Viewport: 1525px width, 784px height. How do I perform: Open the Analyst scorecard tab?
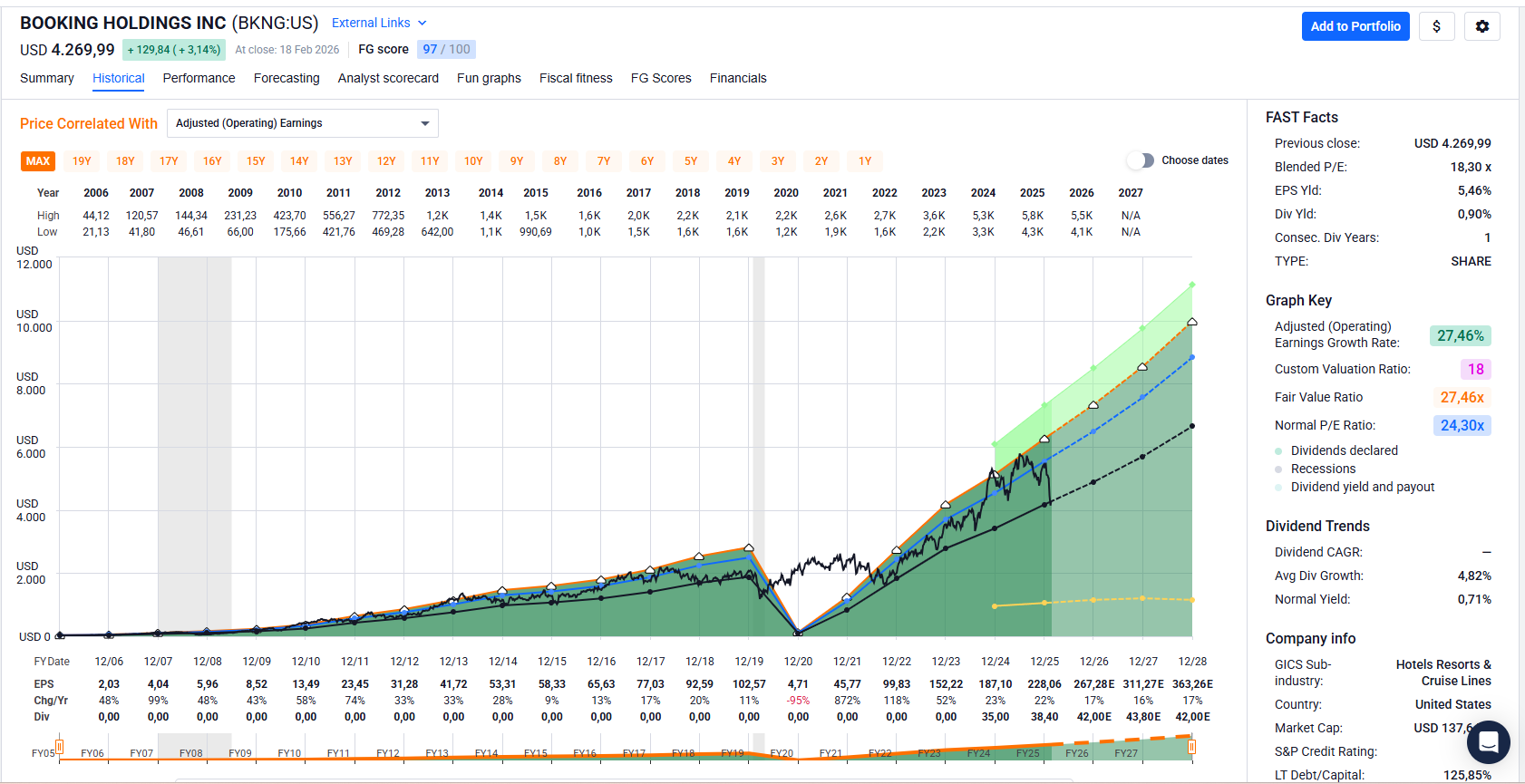click(388, 78)
